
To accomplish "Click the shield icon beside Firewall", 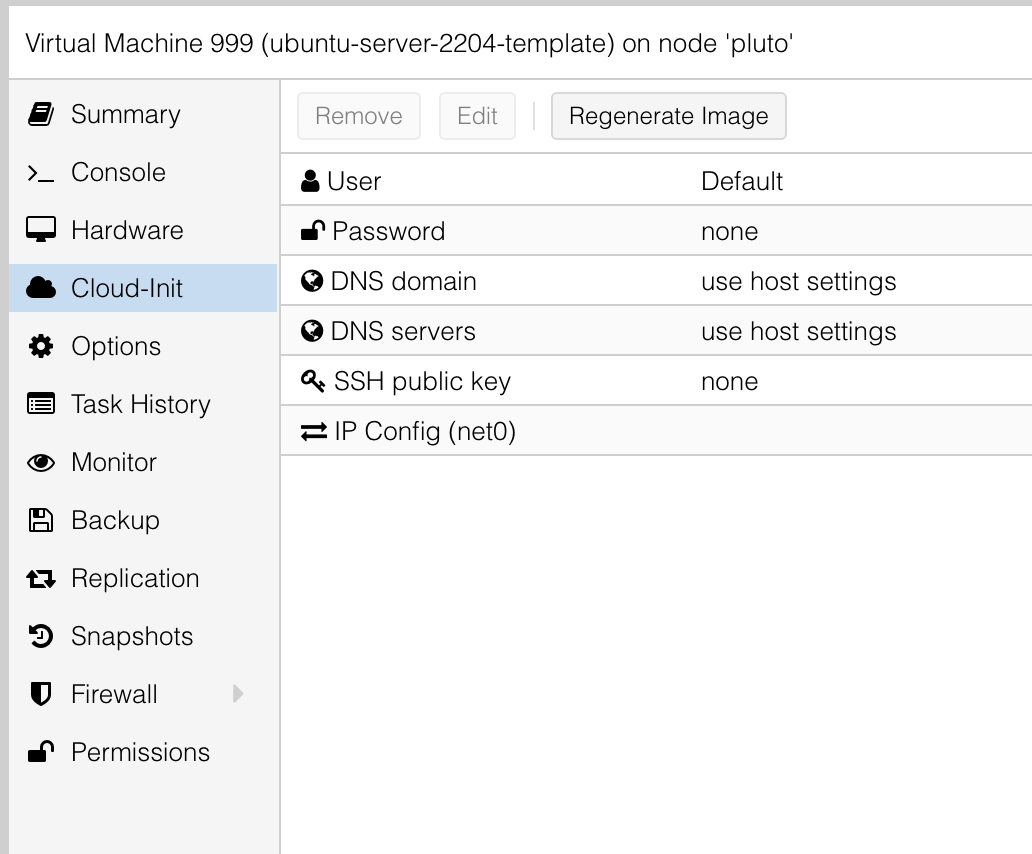I will pos(41,694).
